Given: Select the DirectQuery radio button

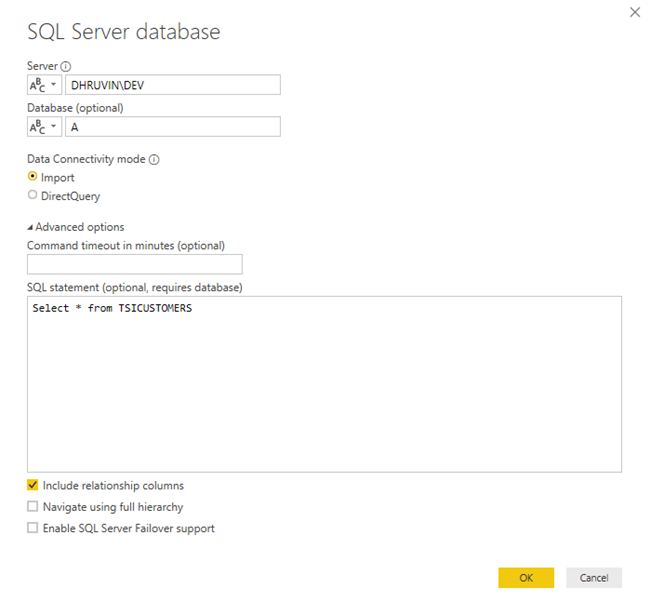Looking at the screenshot, I should point(33,196).
